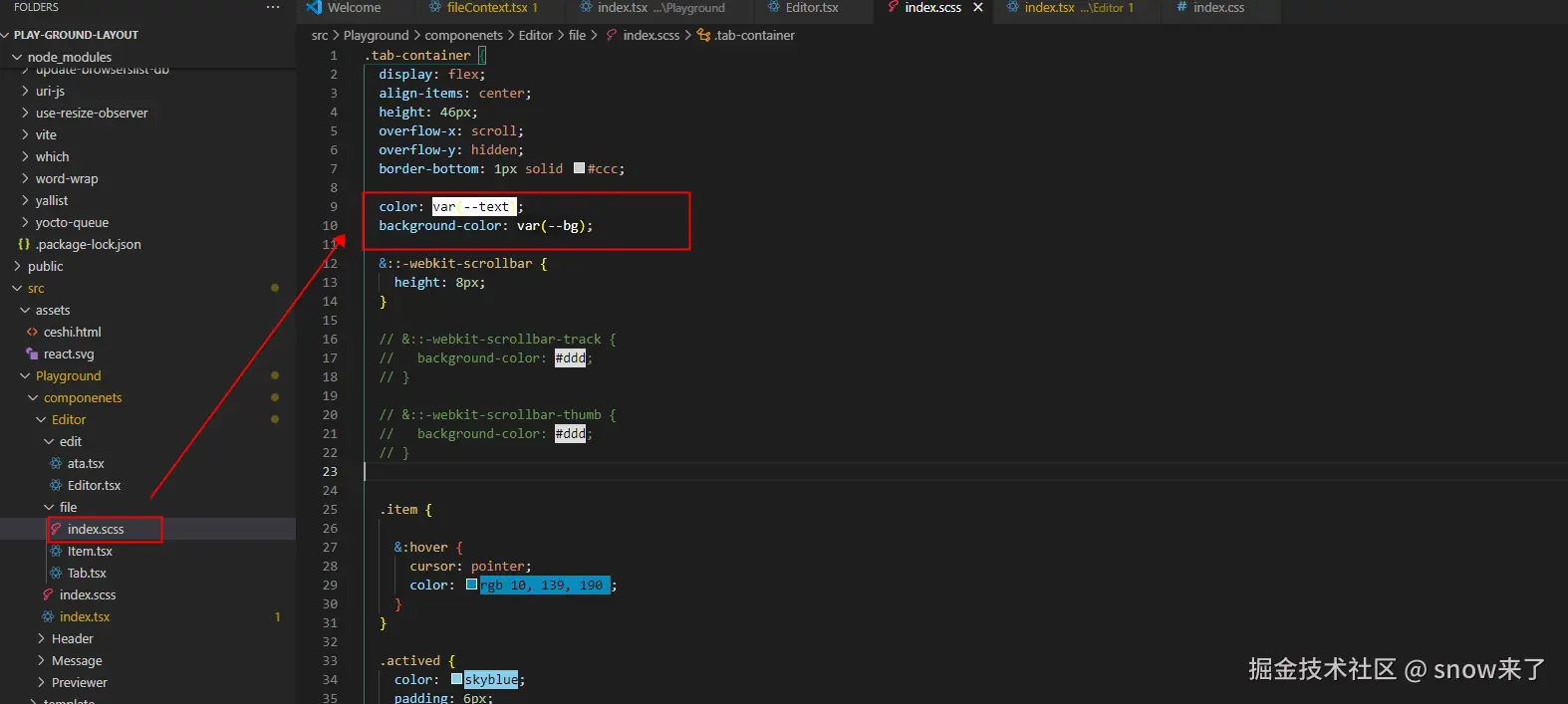This screenshot has height=704, width=1568.
Task: Expand the use-resize-observer folder
Action: coord(92,113)
